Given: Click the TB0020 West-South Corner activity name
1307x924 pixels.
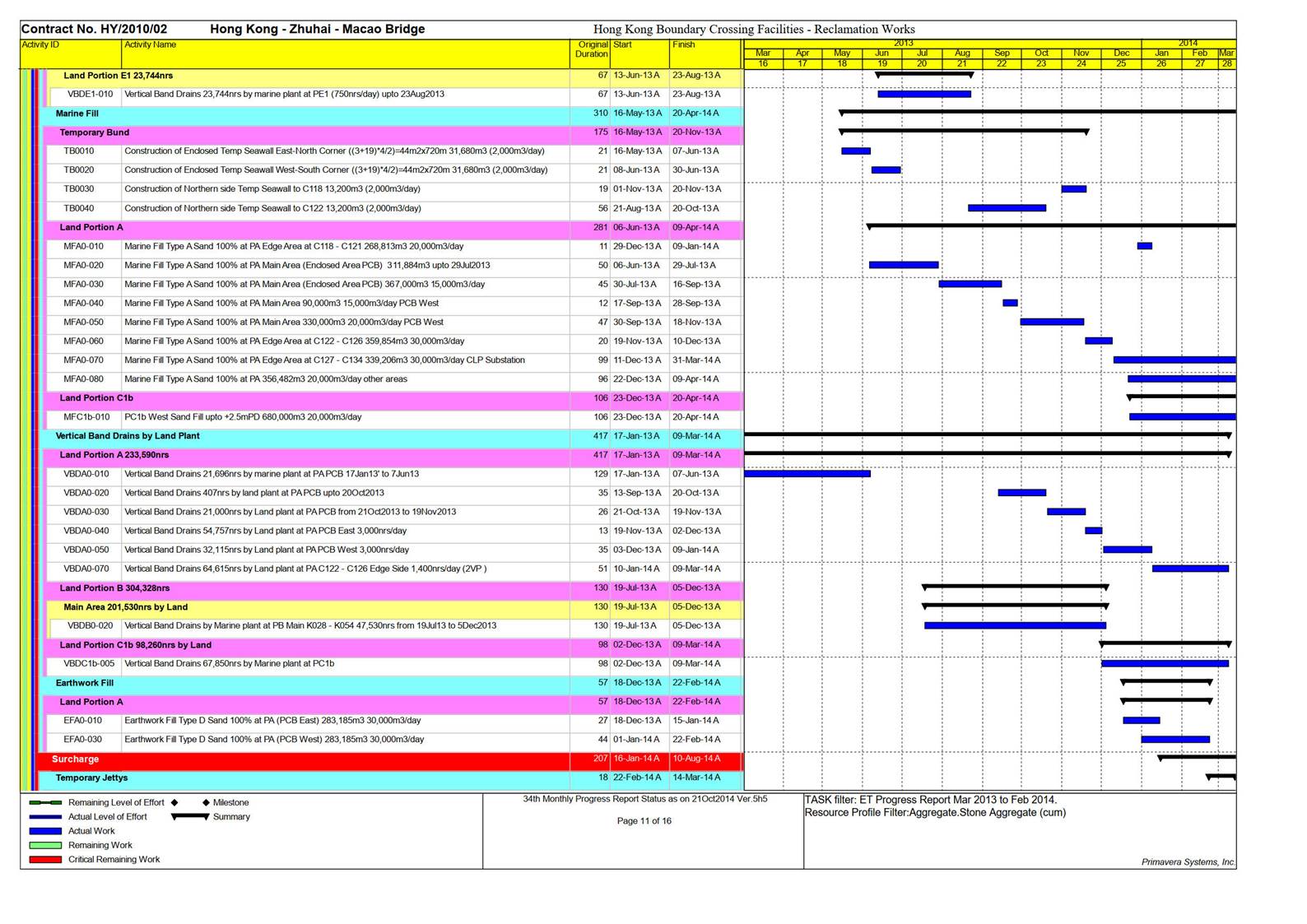Looking at the screenshot, I should 336,170.
